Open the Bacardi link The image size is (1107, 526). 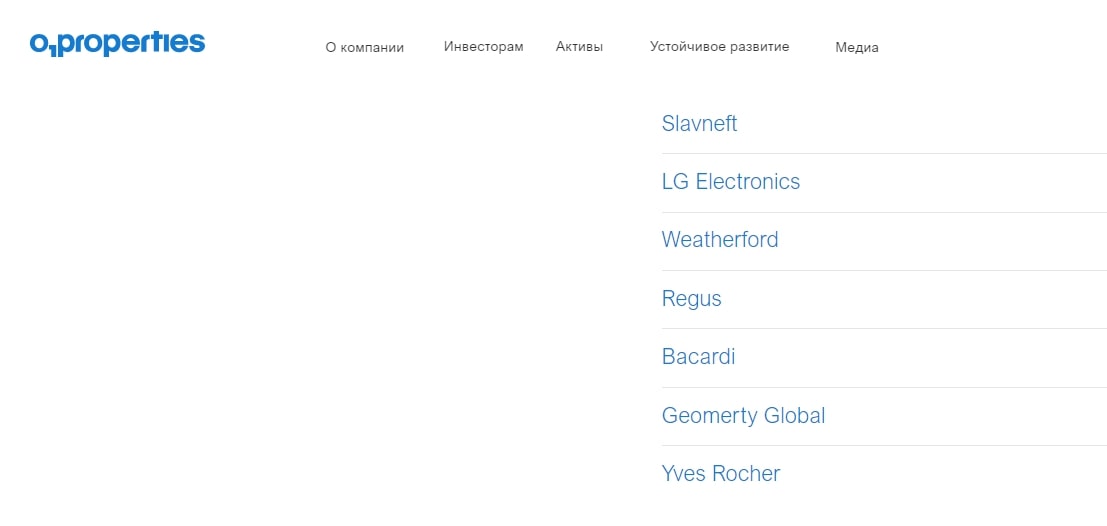click(698, 357)
